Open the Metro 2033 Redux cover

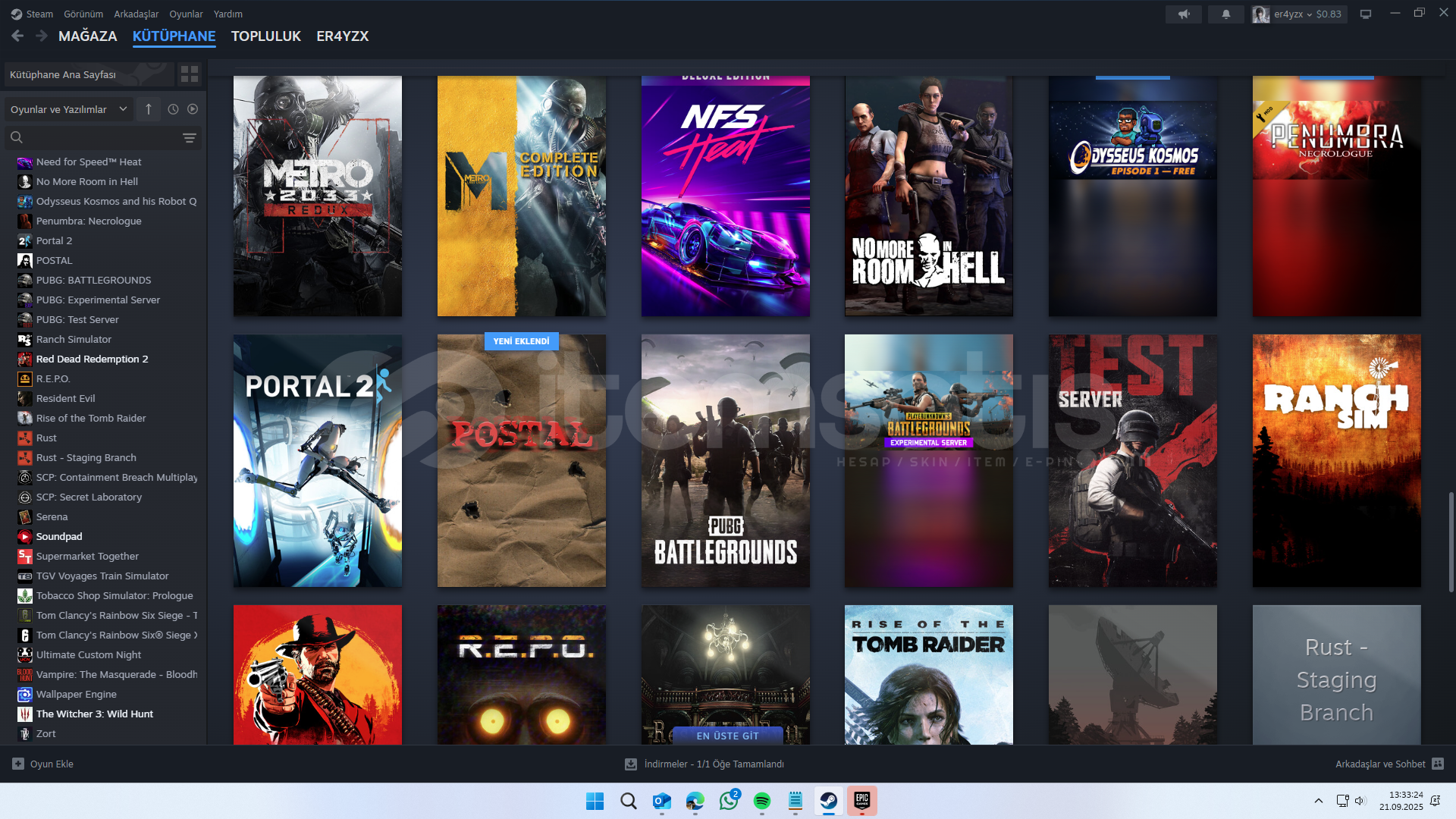pos(318,196)
